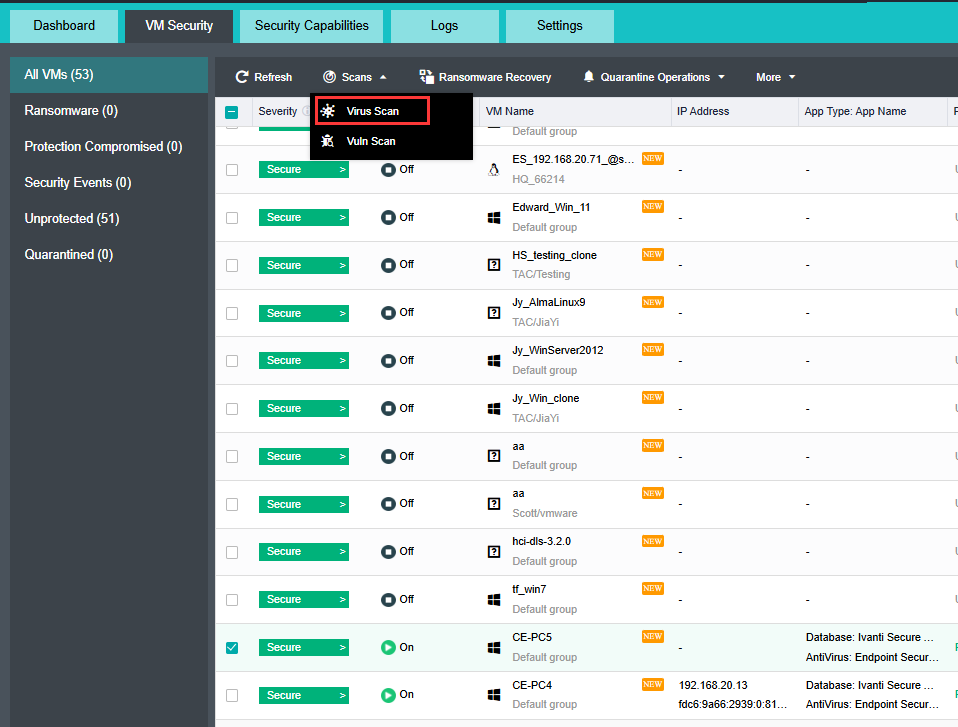Uncheck the CE-PC5 row checkbox
Screen dimensions: 958x727
point(232,648)
